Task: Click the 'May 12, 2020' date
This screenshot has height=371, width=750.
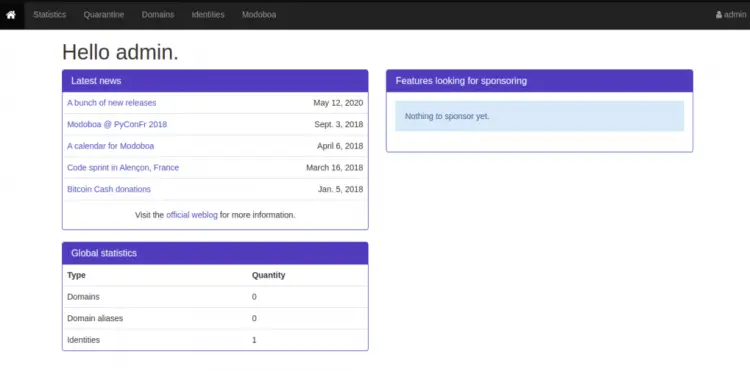Action: coord(338,103)
